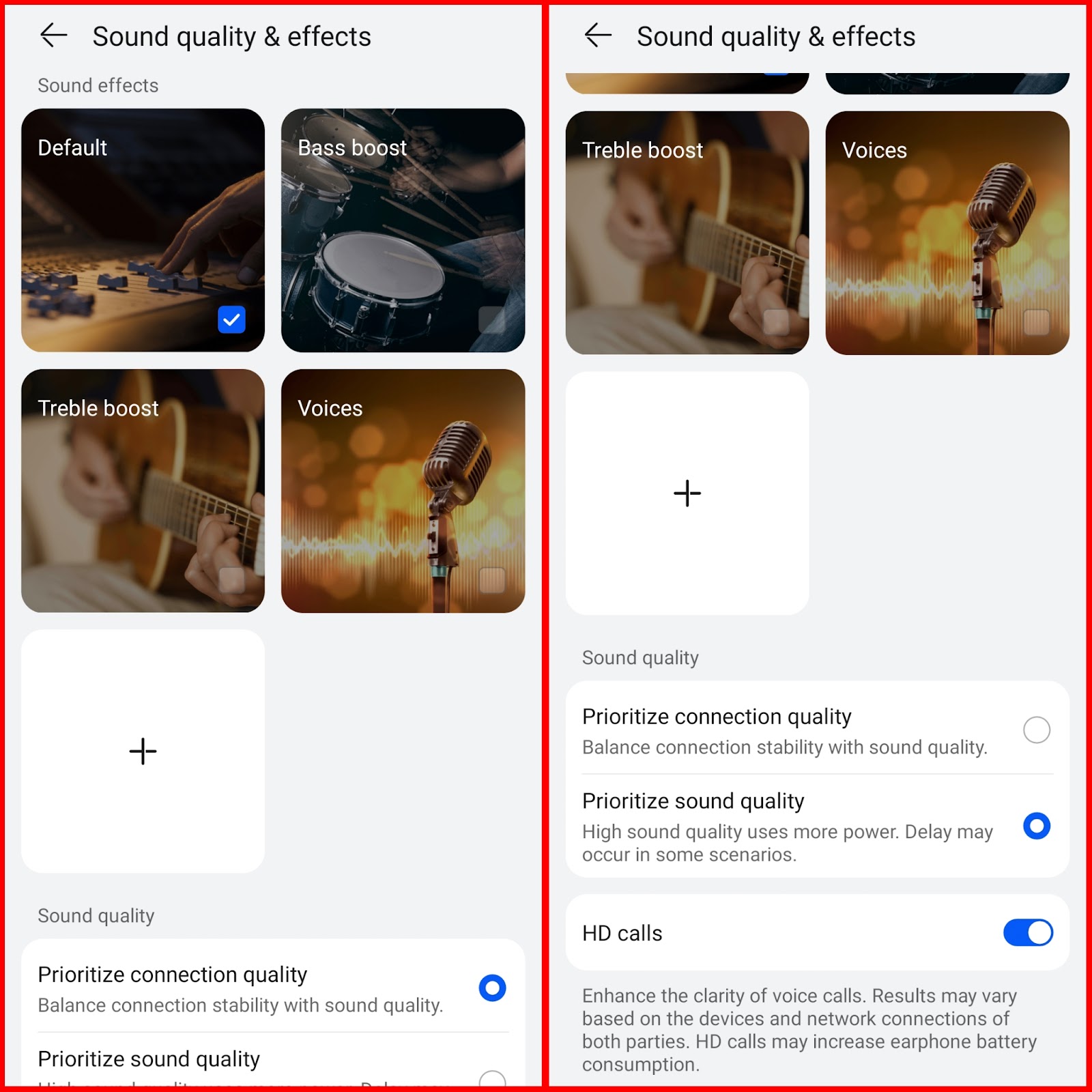Screen dimensions: 1092x1092
Task: Choose the Bass boost drum card
Action: 403,230
